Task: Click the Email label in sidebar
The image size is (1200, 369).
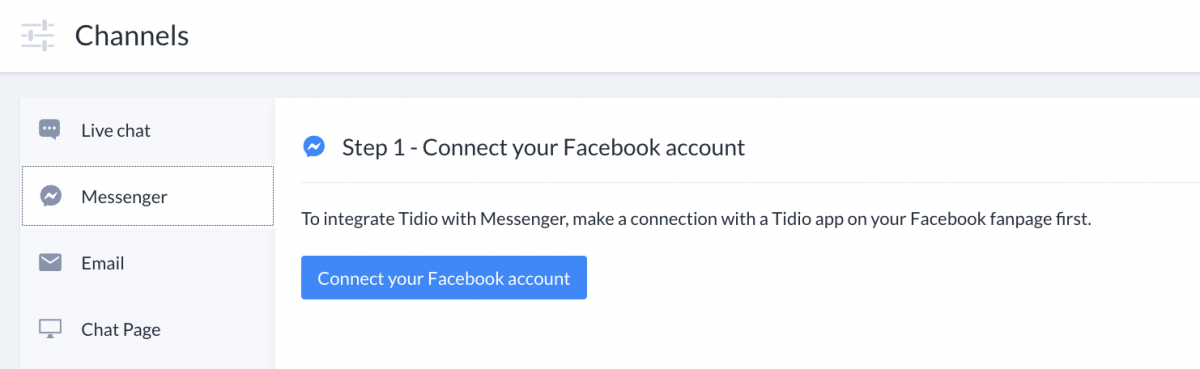Action: click(x=103, y=263)
